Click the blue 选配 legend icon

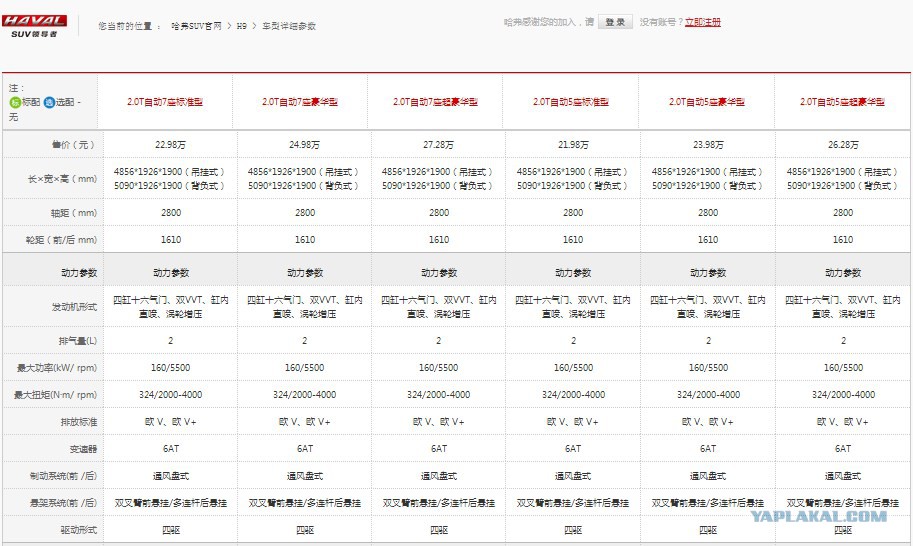pyautogui.click(x=49, y=102)
